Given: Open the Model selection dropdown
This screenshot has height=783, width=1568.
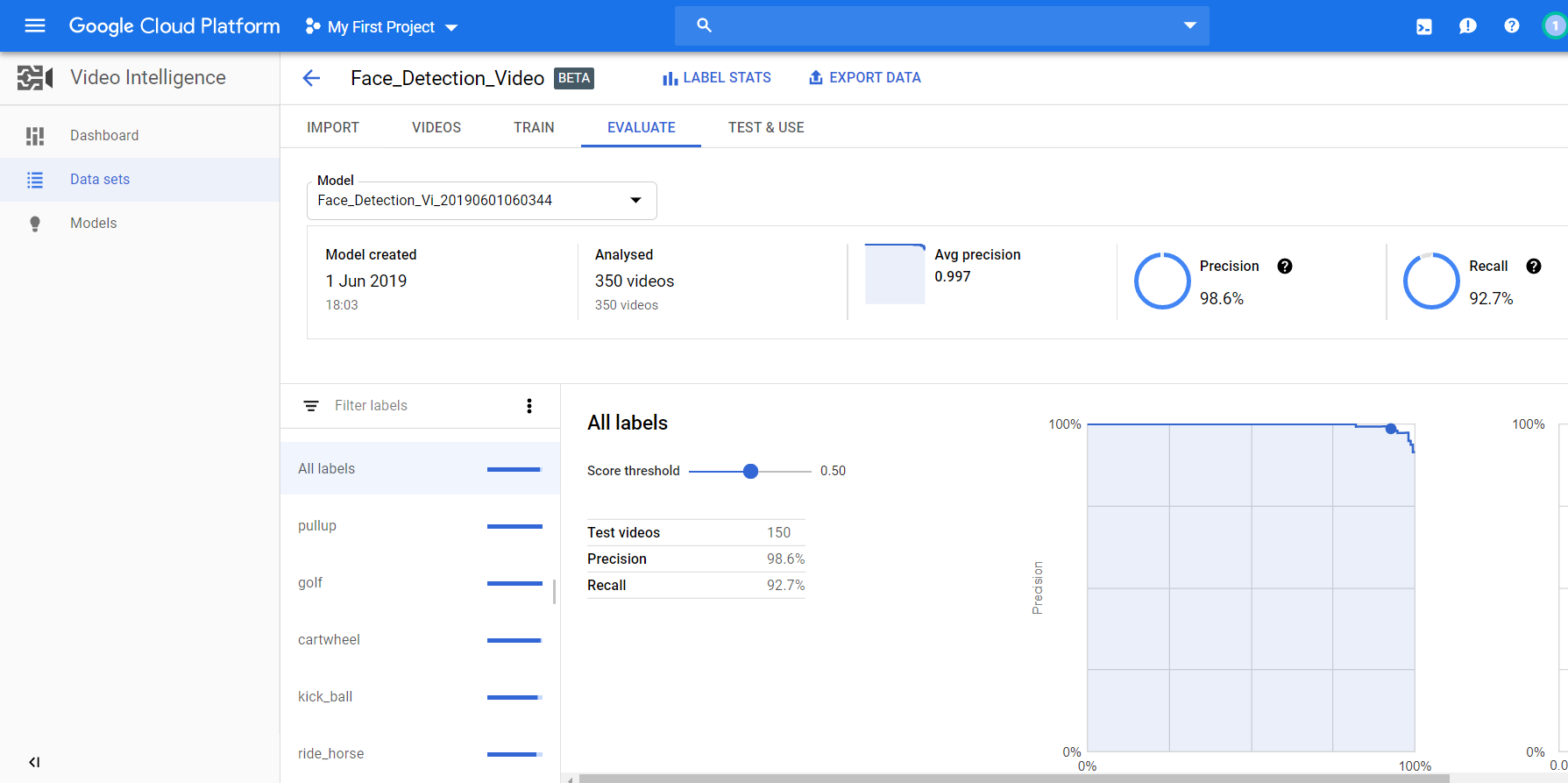Looking at the screenshot, I should [x=482, y=201].
